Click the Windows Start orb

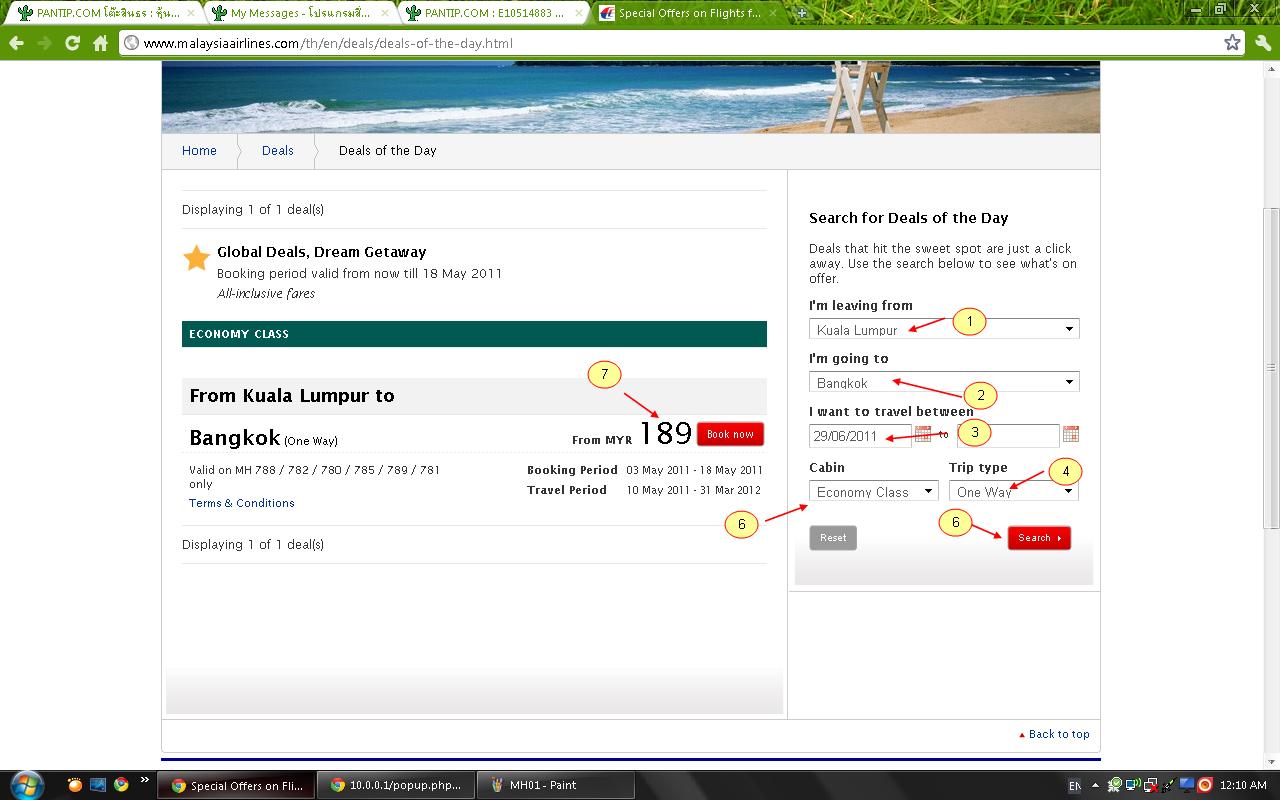point(25,785)
